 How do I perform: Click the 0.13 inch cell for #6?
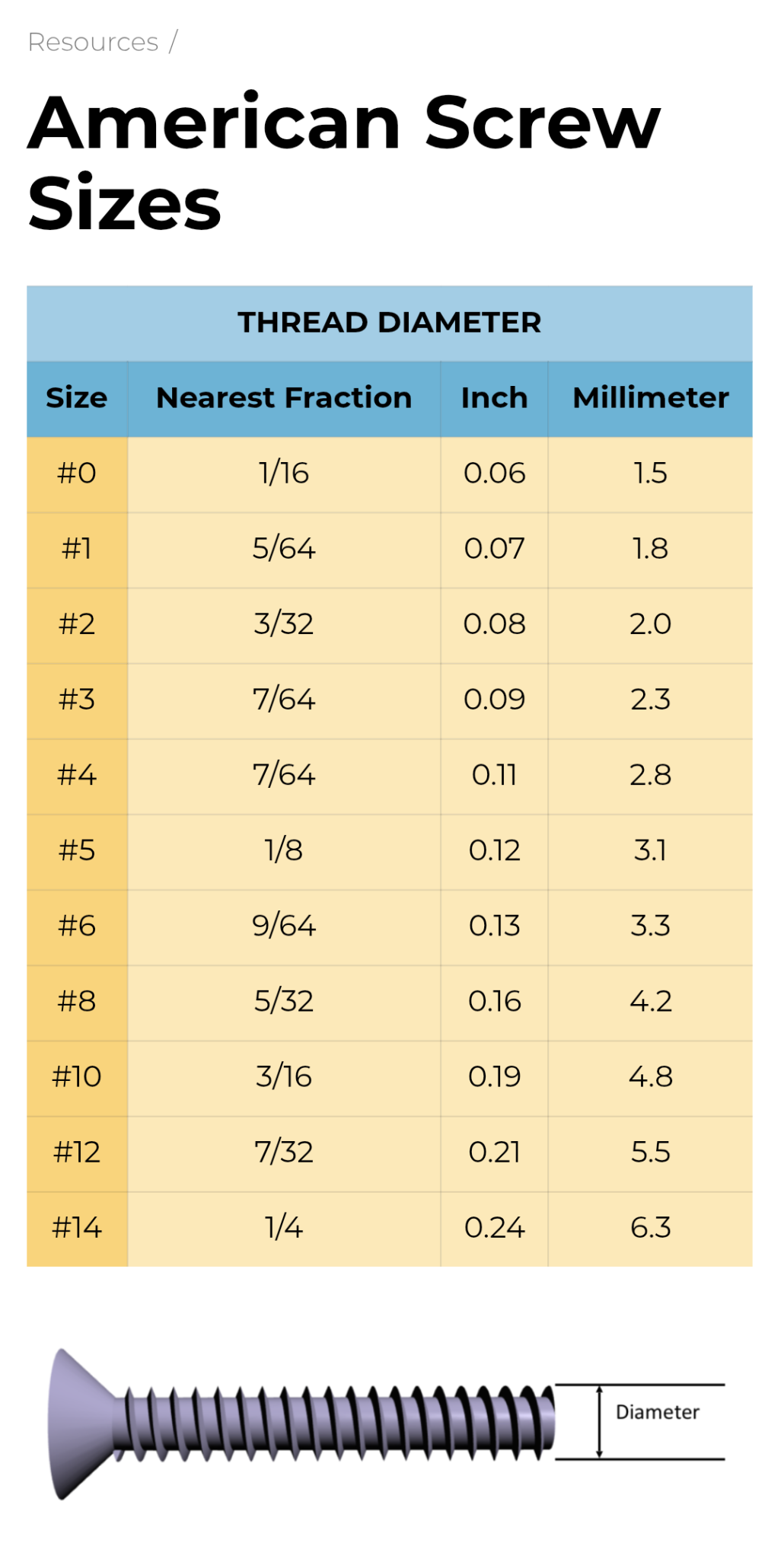(x=494, y=926)
